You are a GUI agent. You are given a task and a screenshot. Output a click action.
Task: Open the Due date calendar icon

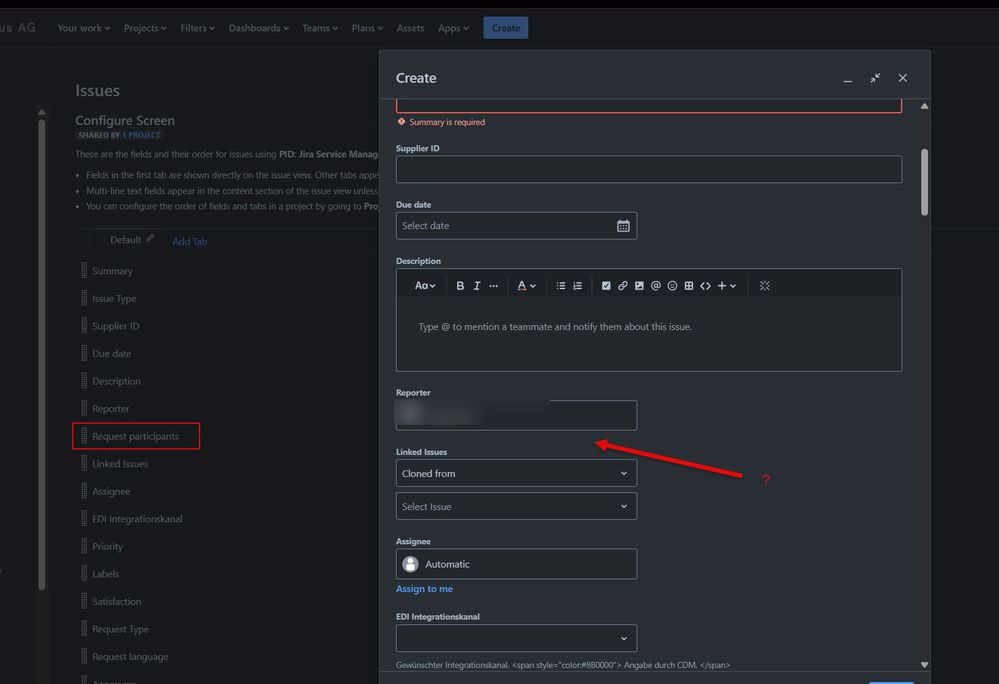tap(623, 226)
